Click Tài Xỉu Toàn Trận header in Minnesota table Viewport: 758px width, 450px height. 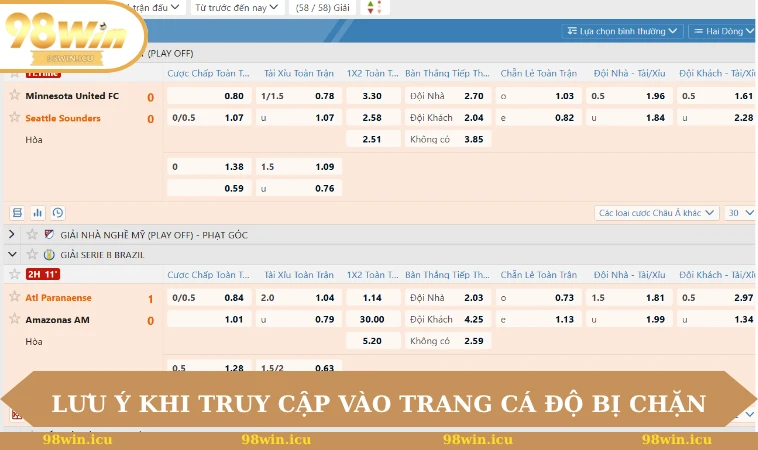[299, 73]
